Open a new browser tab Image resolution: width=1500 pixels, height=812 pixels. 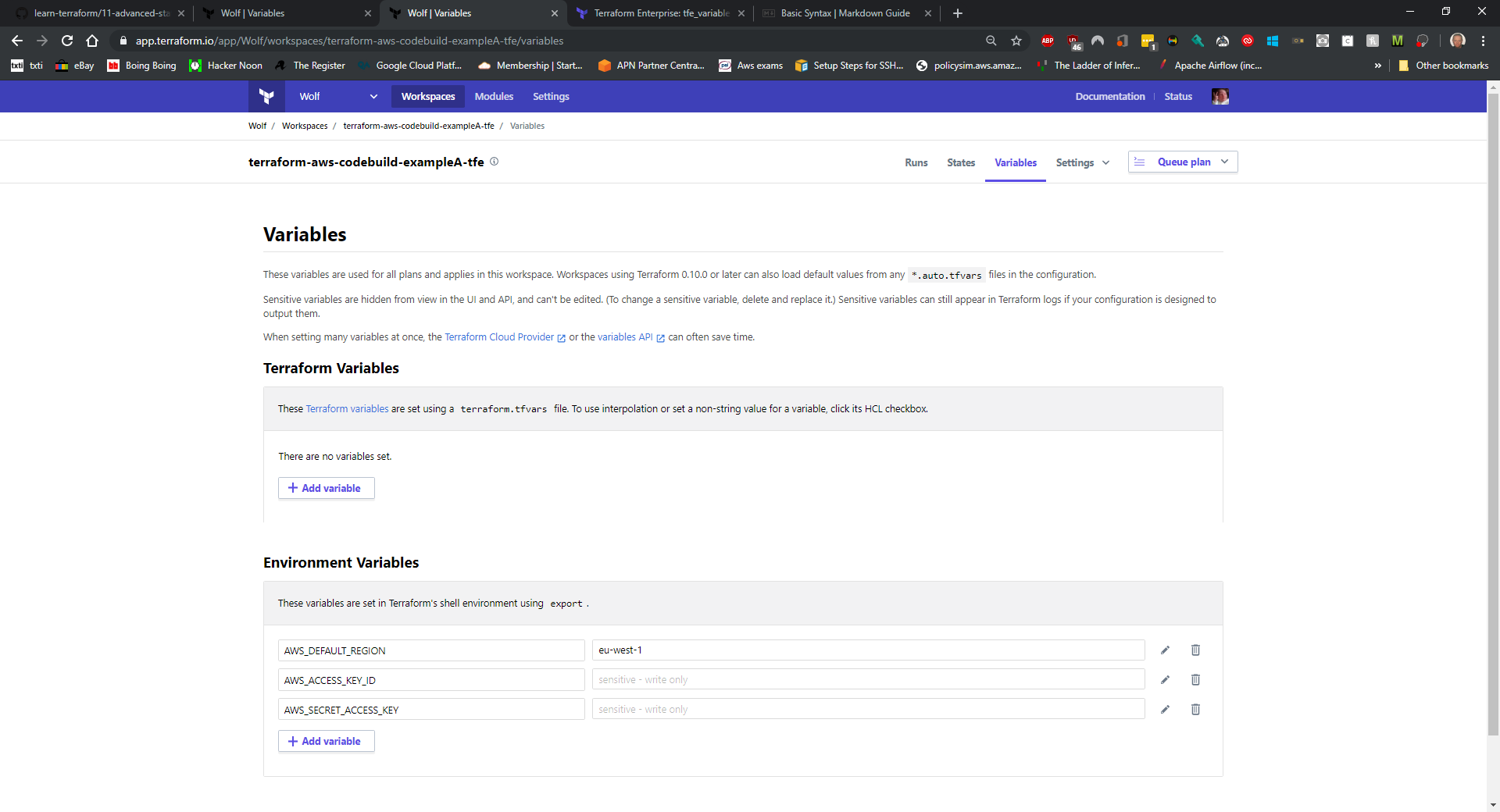pos(958,13)
